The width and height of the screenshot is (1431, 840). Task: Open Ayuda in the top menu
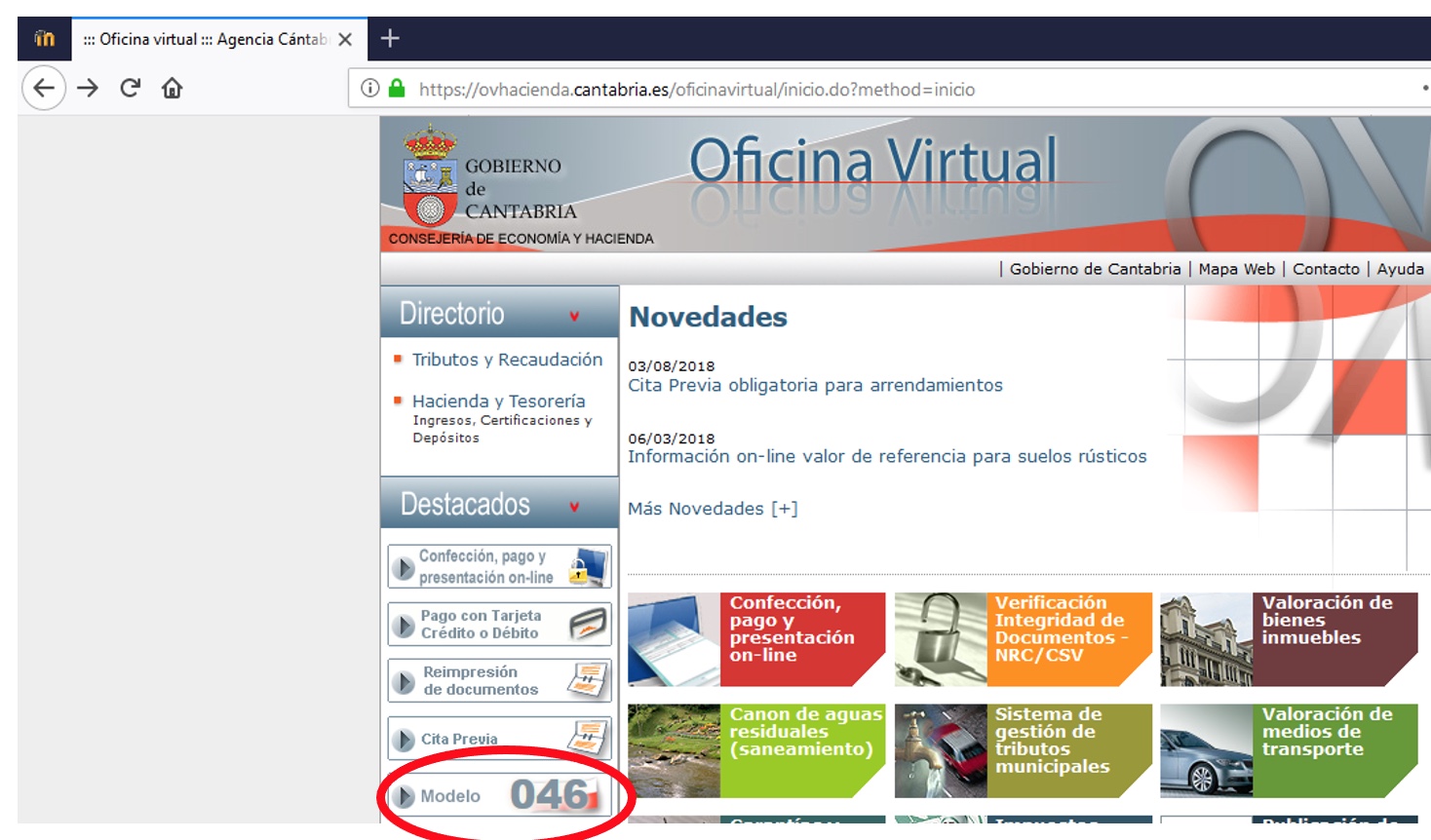pyautogui.click(x=1400, y=269)
